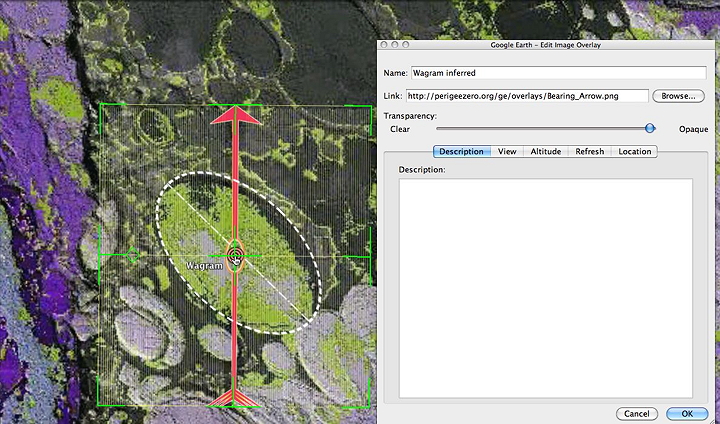Select the top-left green corner handle
The width and height of the screenshot is (720, 424).
click(101, 106)
